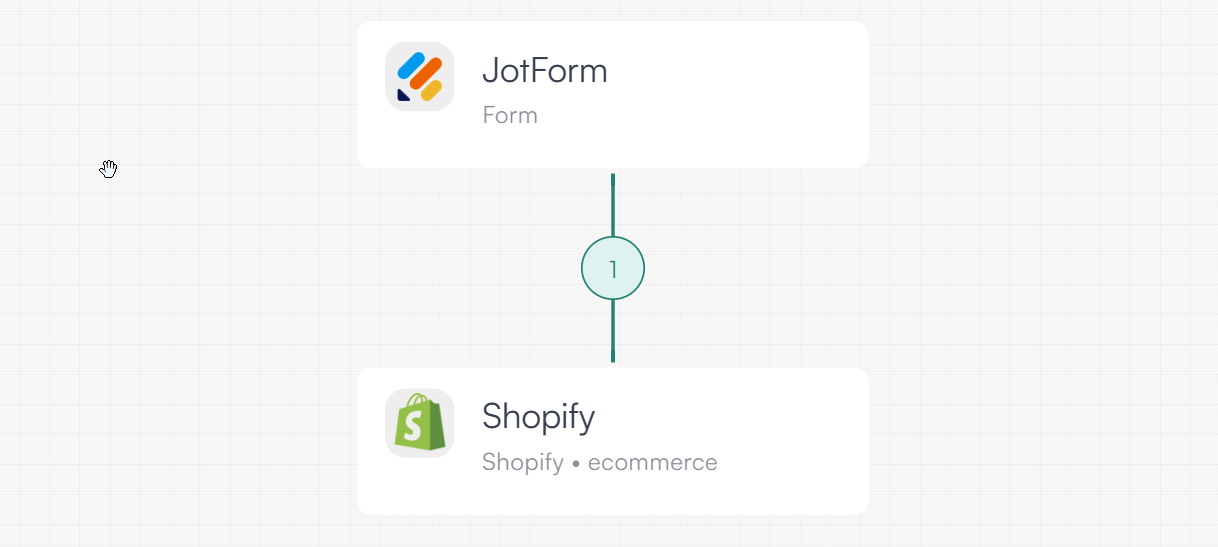Click the Shopify shopping bag icon

click(x=420, y=423)
